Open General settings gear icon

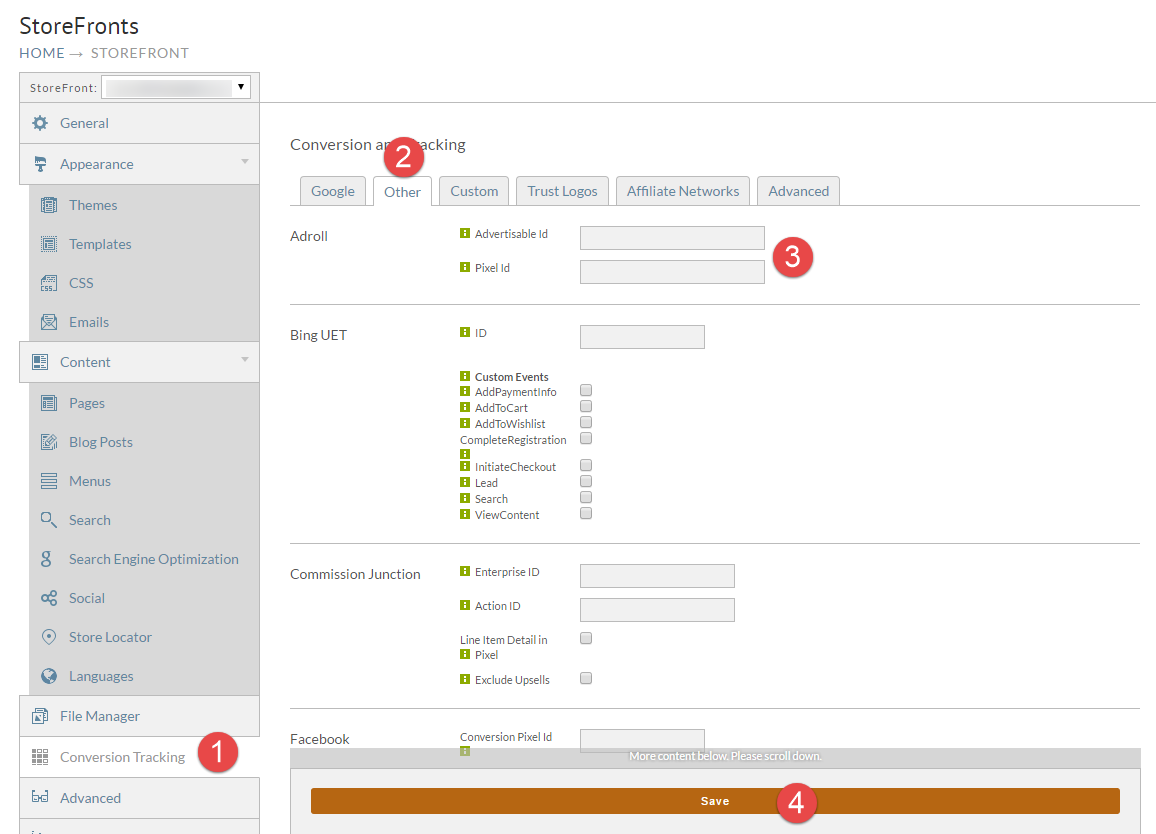[40, 123]
